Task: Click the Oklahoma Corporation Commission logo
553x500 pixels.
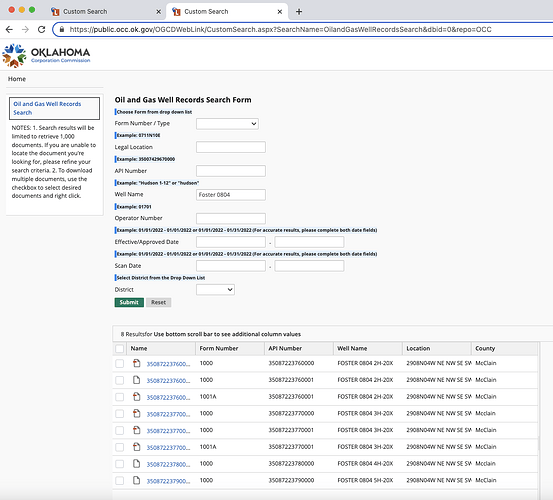Action: click(46, 56)
